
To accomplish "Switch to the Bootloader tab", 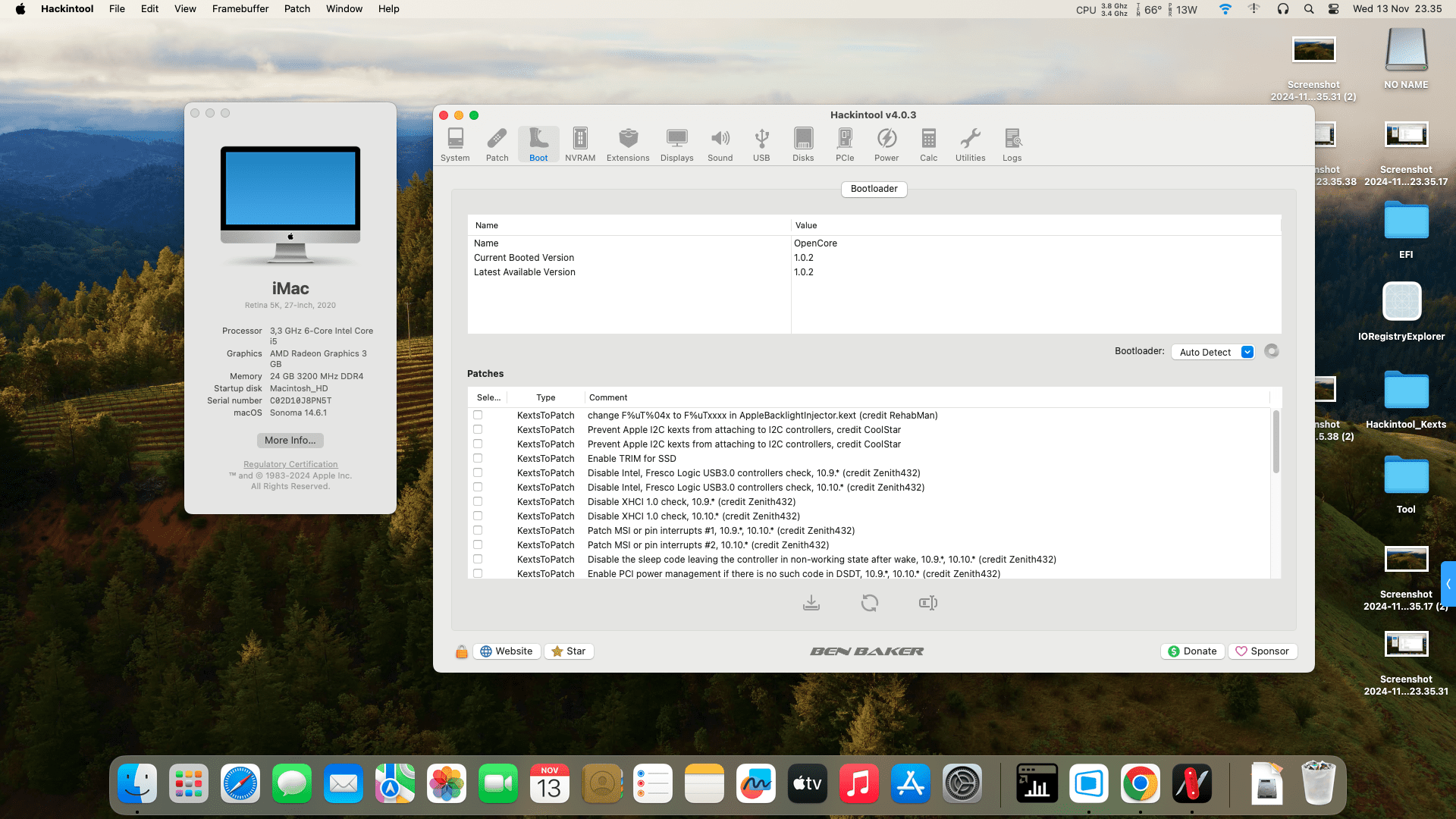I will [874, 189].
